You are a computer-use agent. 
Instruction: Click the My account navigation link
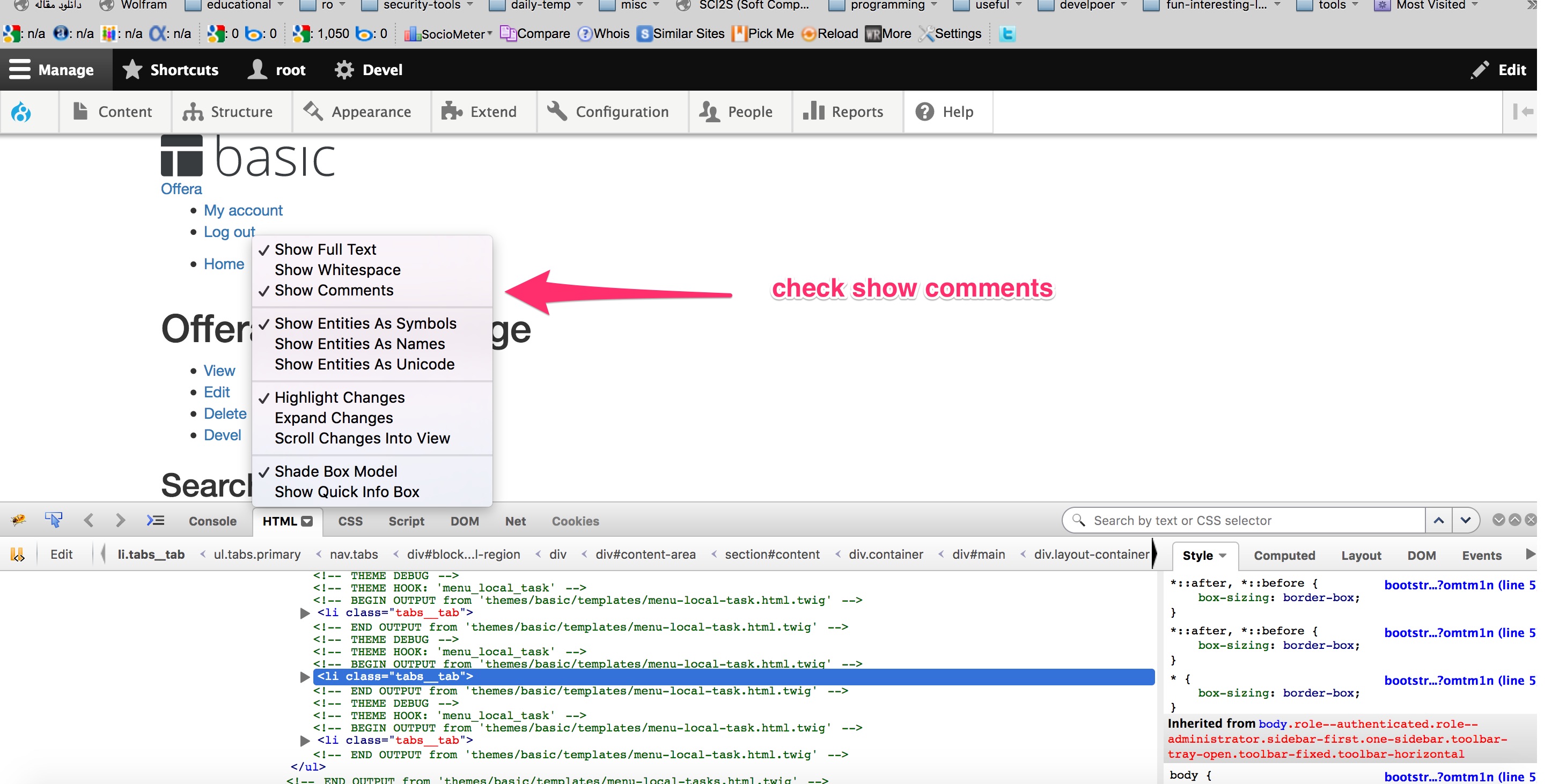(x=242, y=210)
